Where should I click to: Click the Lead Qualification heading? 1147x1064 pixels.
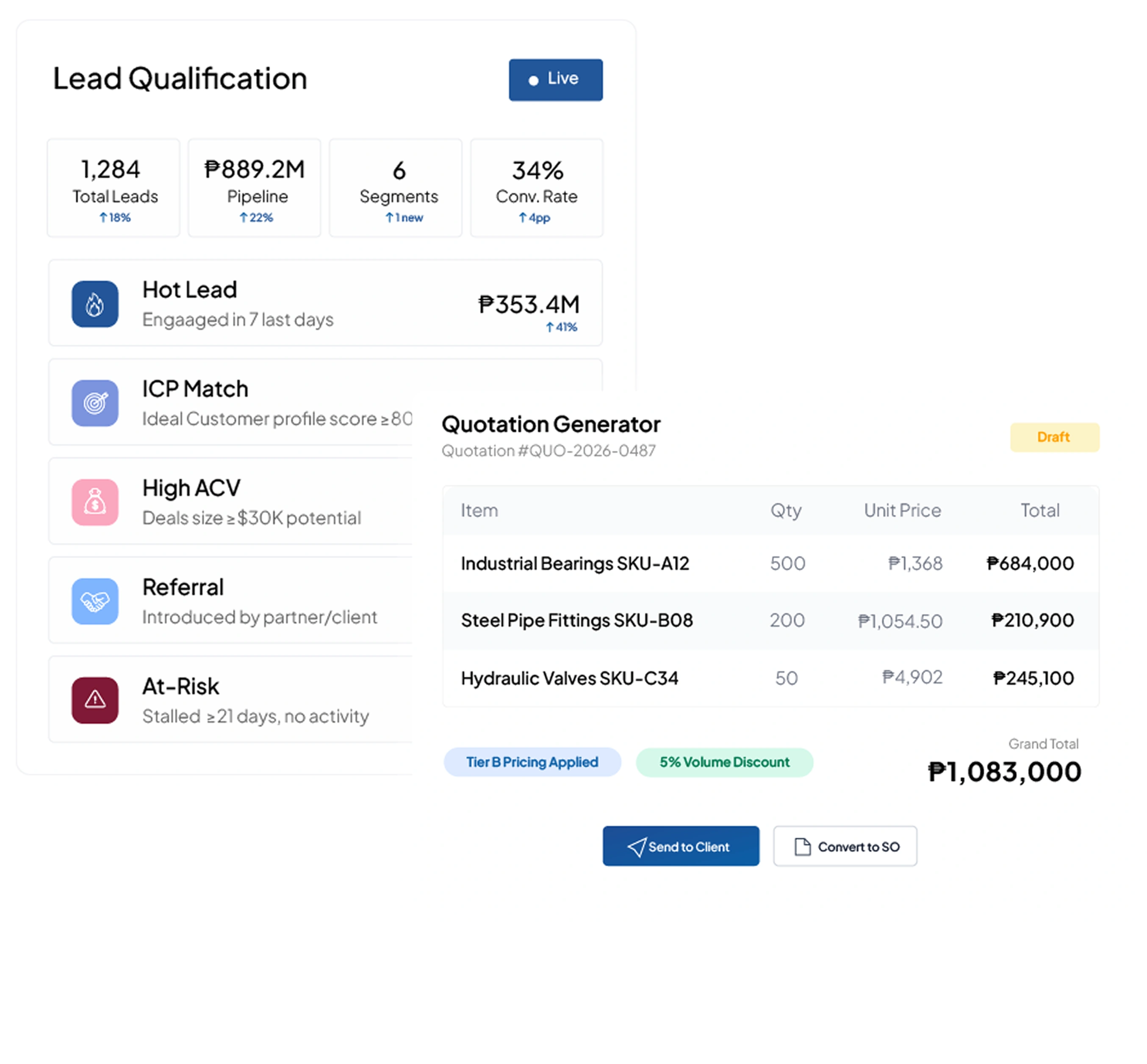[x=180, y=78]
